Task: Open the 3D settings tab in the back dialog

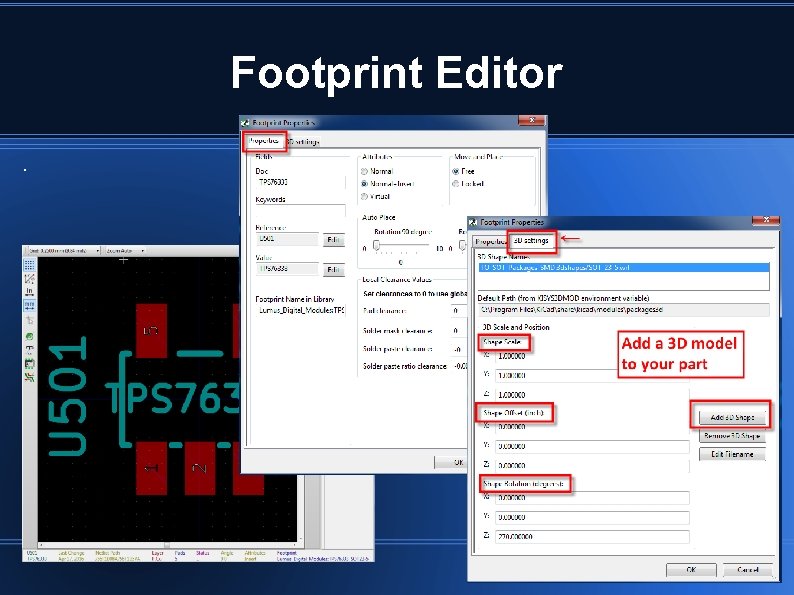Action: [303, 142]
